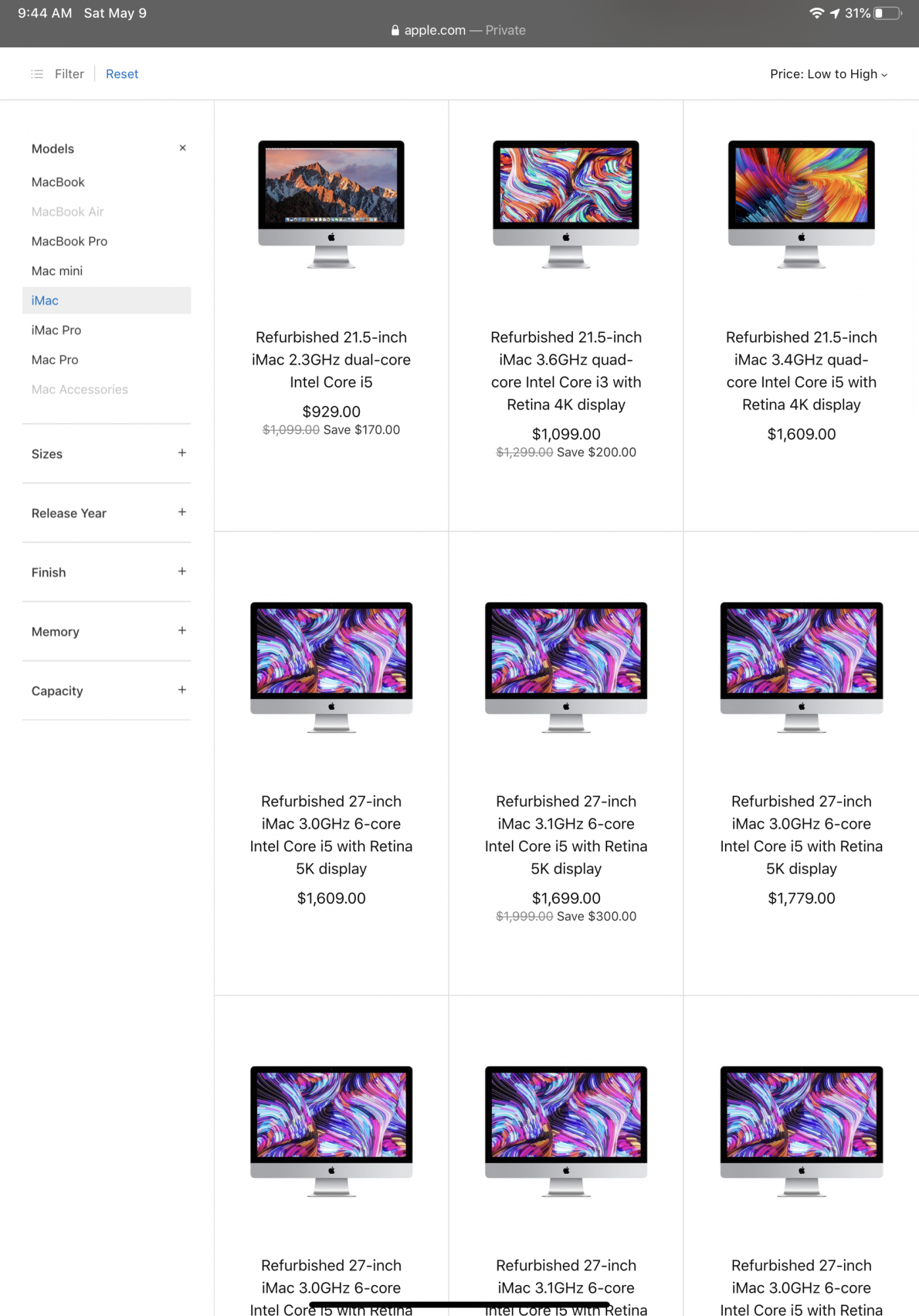
Task: Open the Finish filter plus icon
Action: click(182, 571)
